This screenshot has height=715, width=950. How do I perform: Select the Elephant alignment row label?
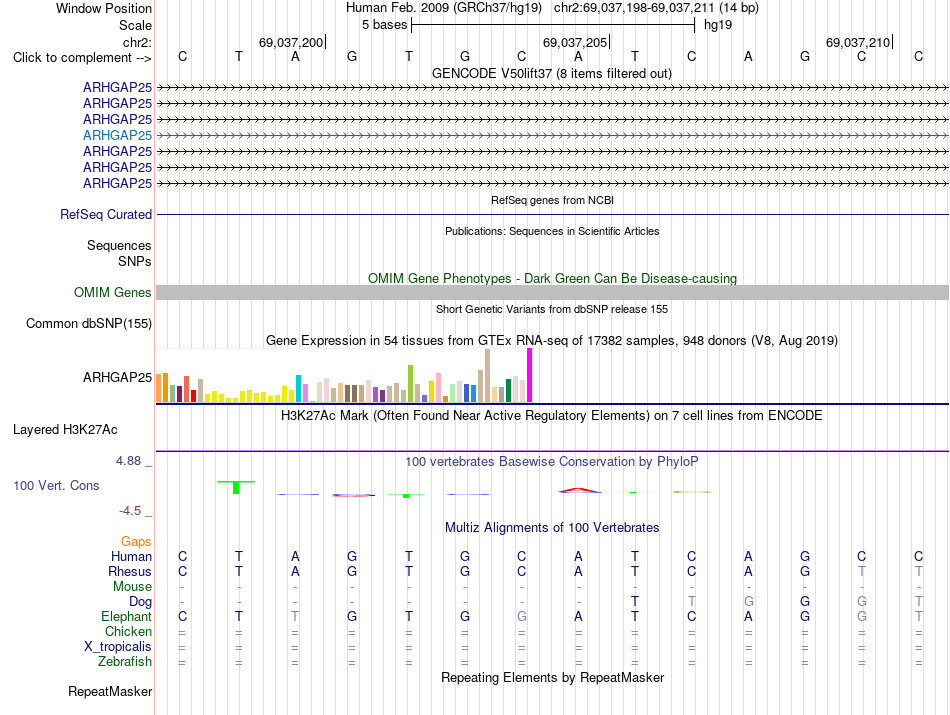click(x=127, y=616)
